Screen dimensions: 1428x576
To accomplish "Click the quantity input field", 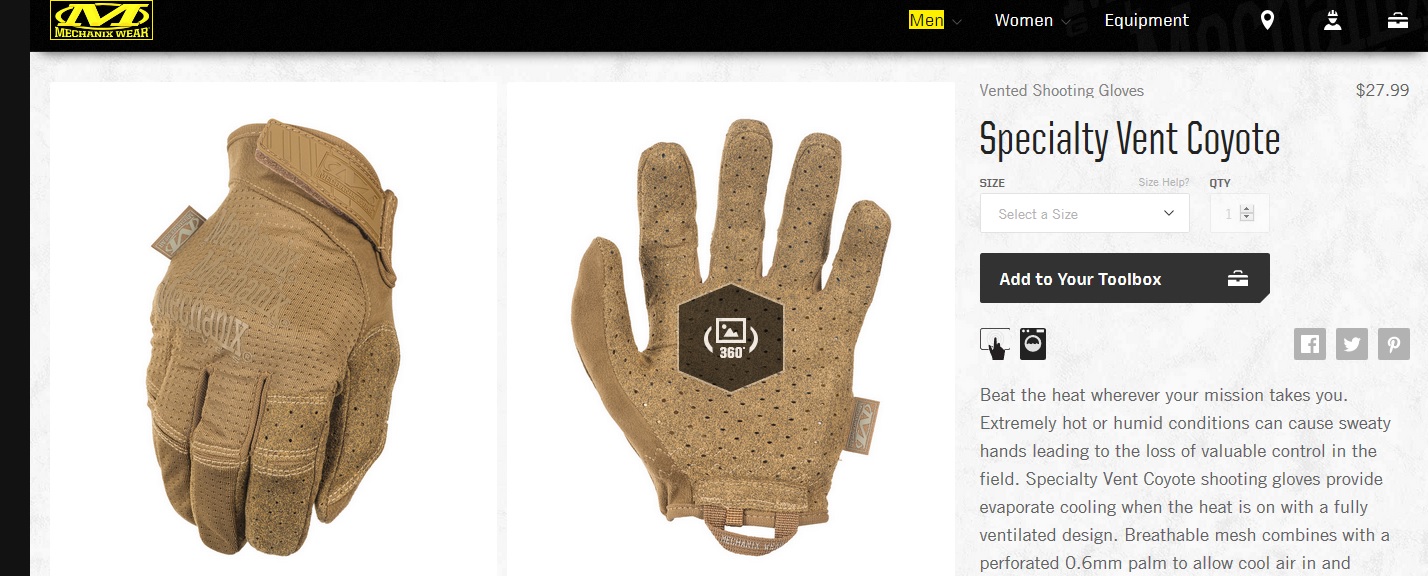I will coord(1239,213).
